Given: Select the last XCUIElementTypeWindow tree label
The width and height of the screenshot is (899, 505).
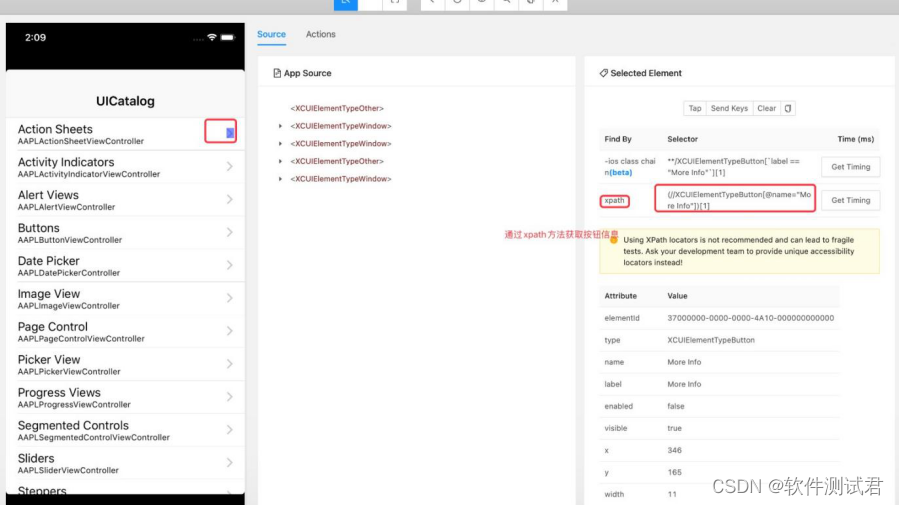Looking at the screenshot, I should [x=341, y=179].
